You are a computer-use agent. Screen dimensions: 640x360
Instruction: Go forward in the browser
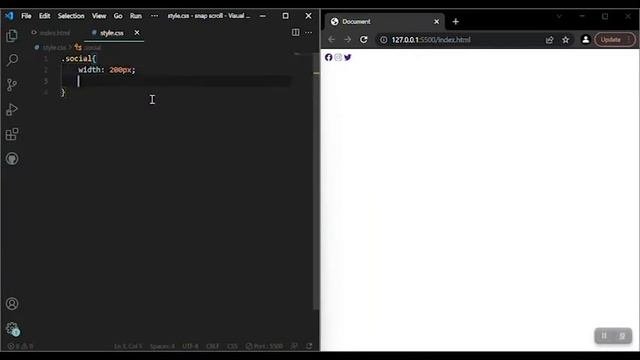coord(347,40)
